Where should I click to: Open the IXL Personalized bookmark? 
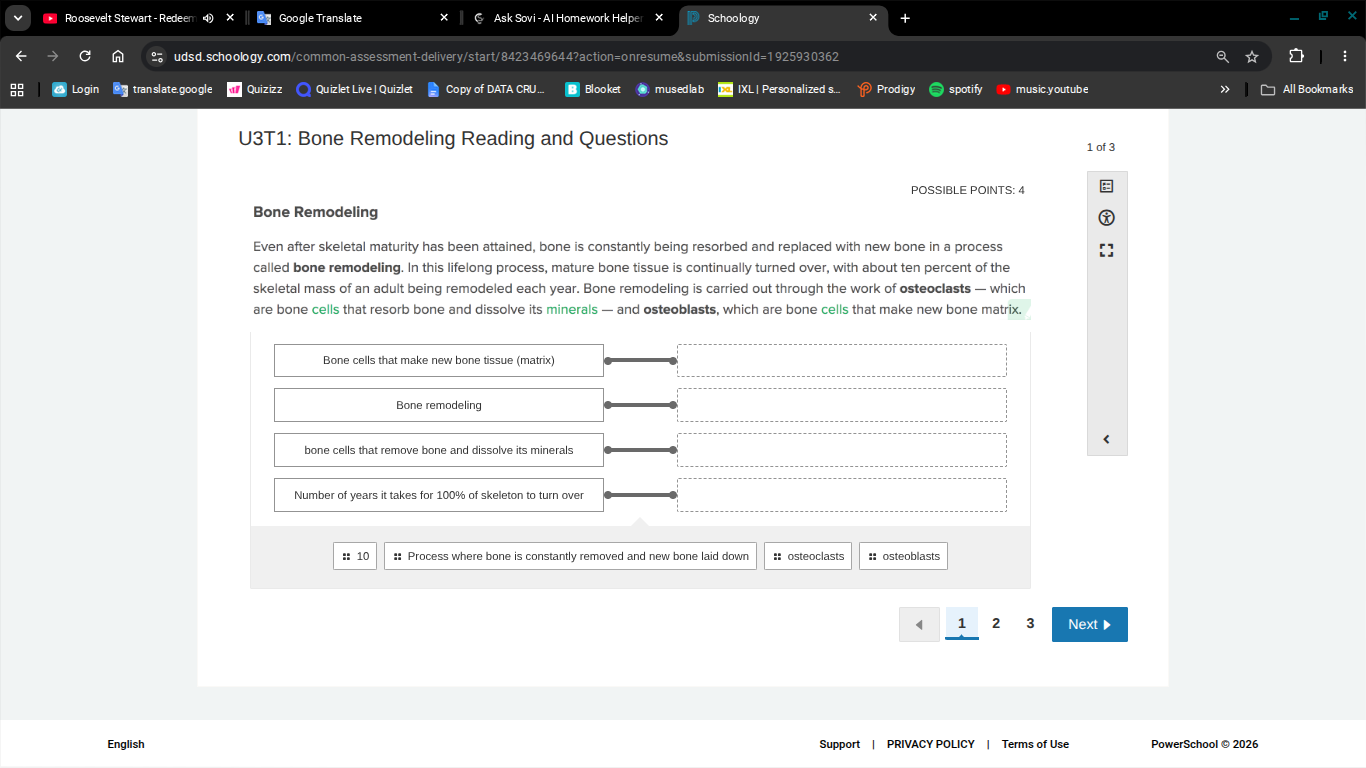pos(780,89)
